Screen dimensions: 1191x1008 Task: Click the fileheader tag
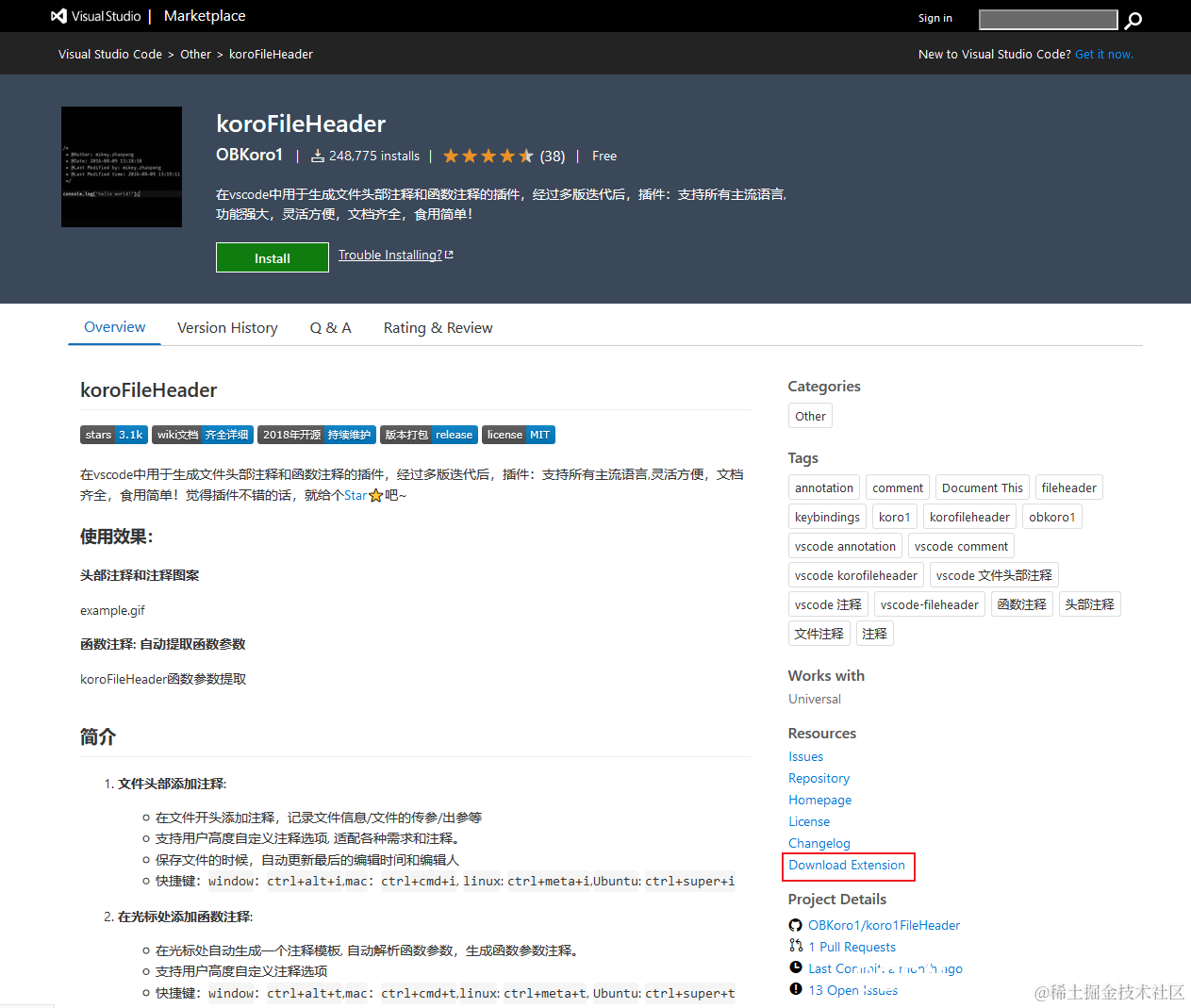(x=1069, y=487)
